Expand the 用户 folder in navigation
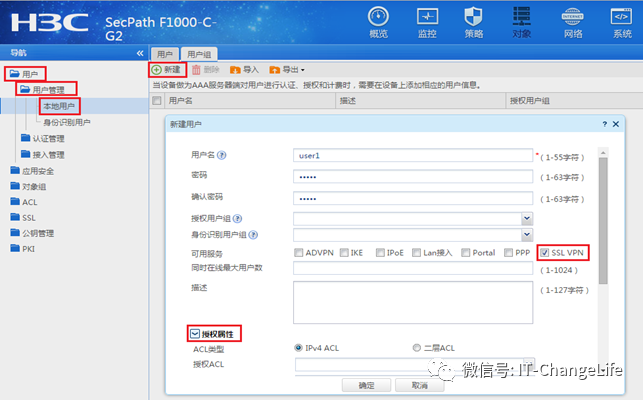Image resolution: width=643 pixels, height=400 pixels. tap(25, 74)
